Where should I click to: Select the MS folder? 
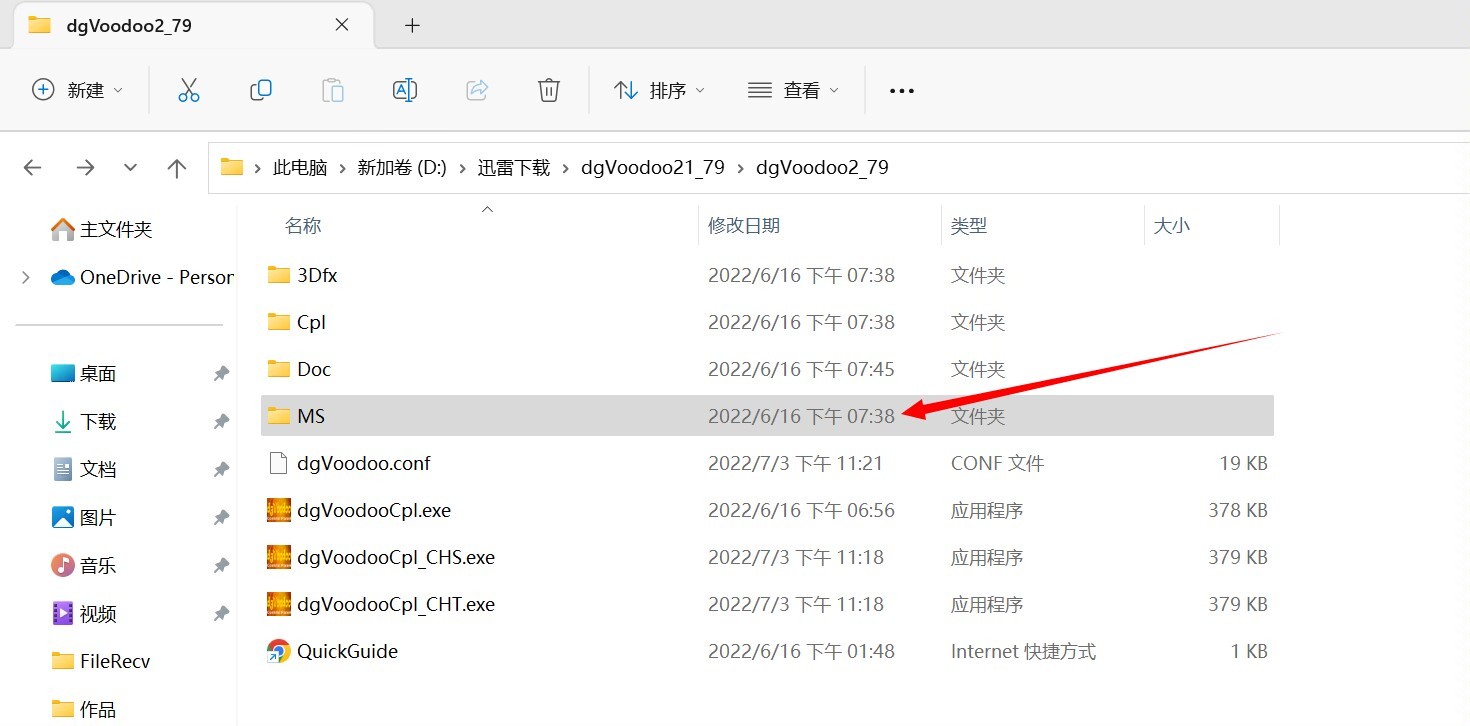coord(767,416)
